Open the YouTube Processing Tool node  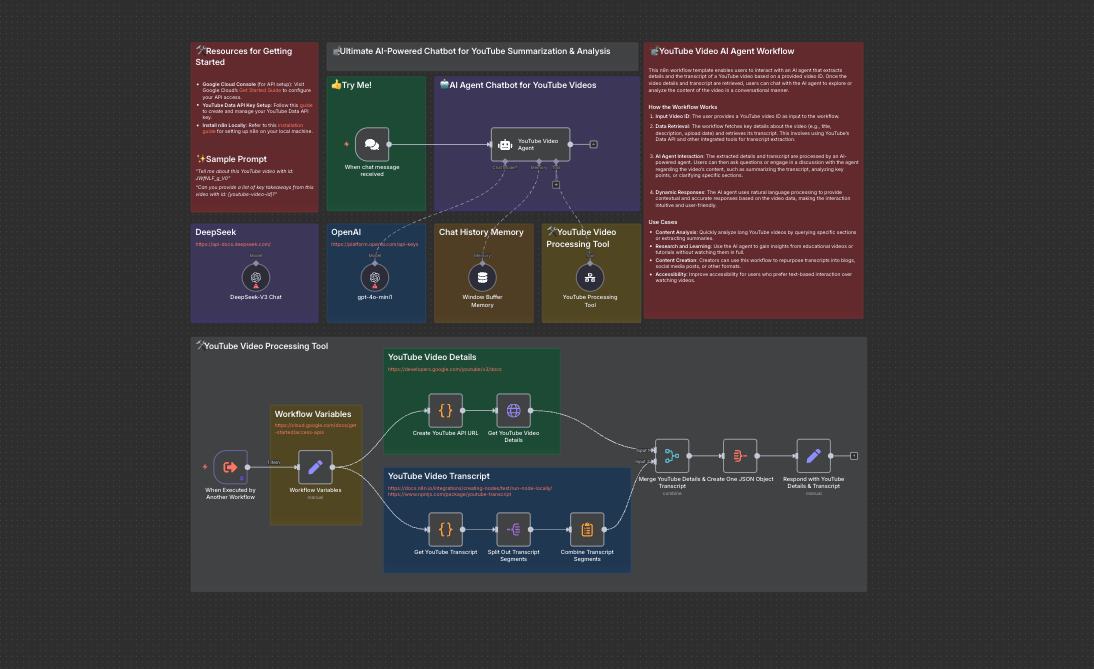coord(590,277)
